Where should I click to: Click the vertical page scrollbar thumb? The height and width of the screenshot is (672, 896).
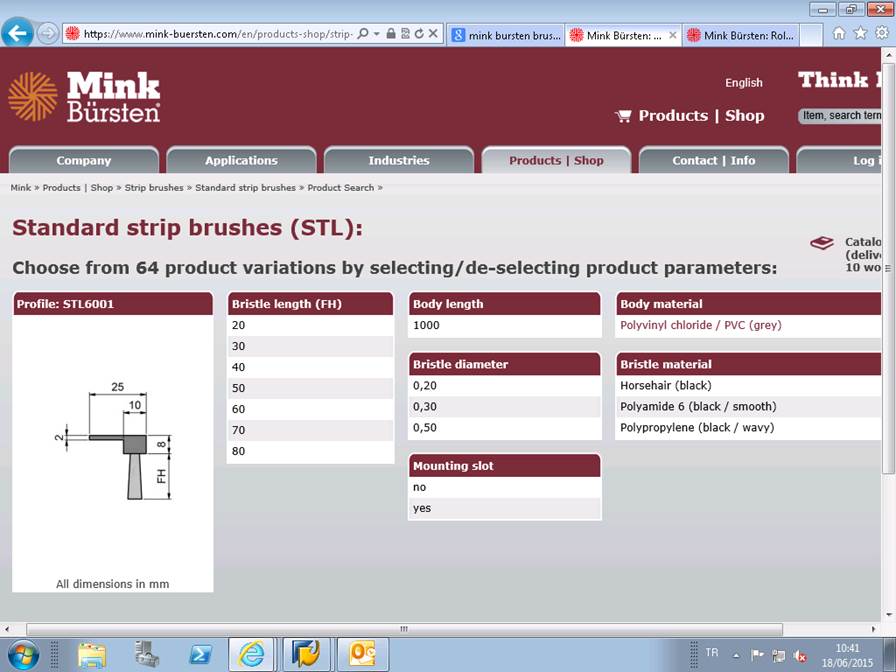coord(889,269)
